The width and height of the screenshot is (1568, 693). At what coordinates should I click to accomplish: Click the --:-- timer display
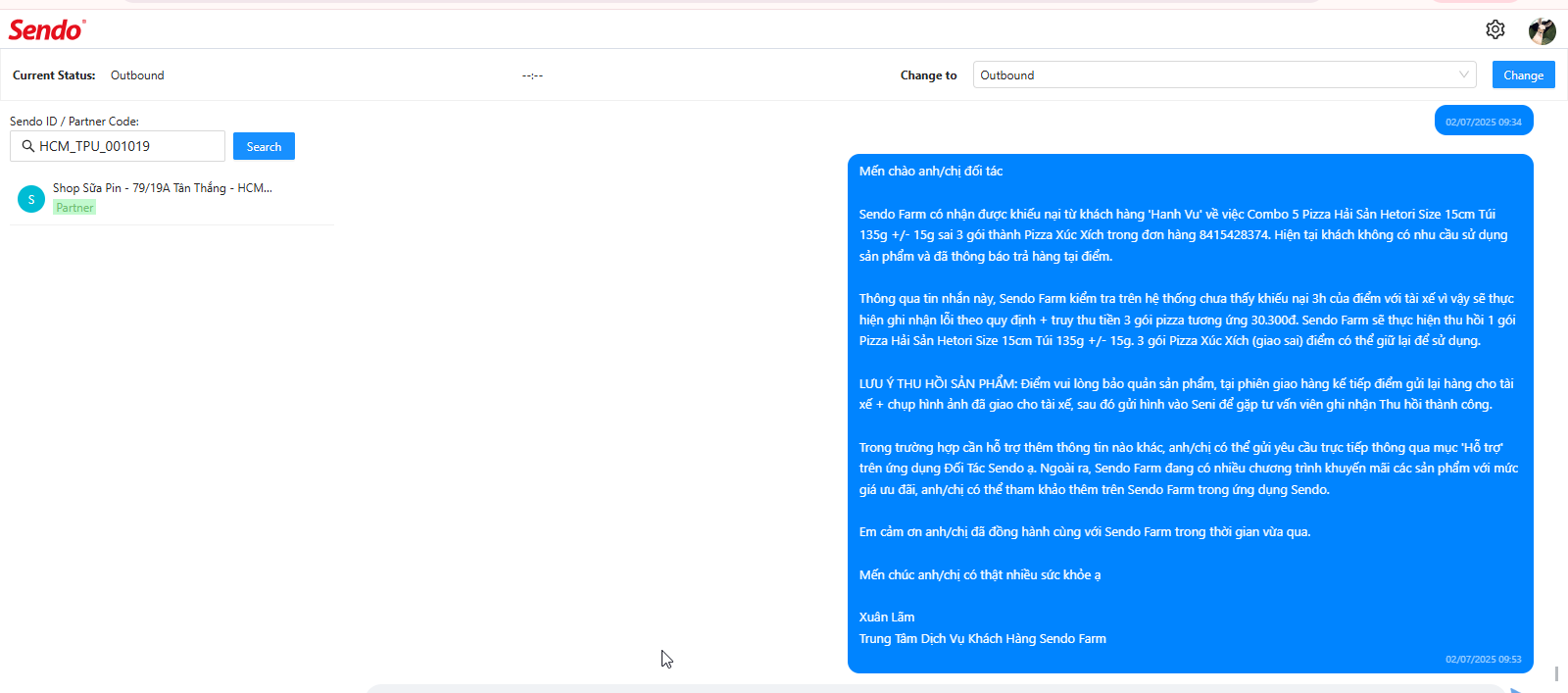tap(532, 75)
